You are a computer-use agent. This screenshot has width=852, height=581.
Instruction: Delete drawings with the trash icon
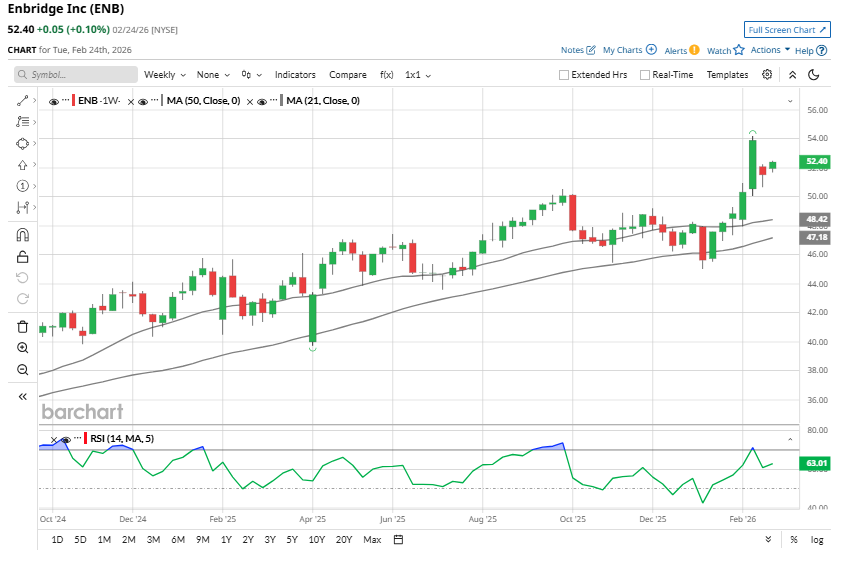(22, 326)
